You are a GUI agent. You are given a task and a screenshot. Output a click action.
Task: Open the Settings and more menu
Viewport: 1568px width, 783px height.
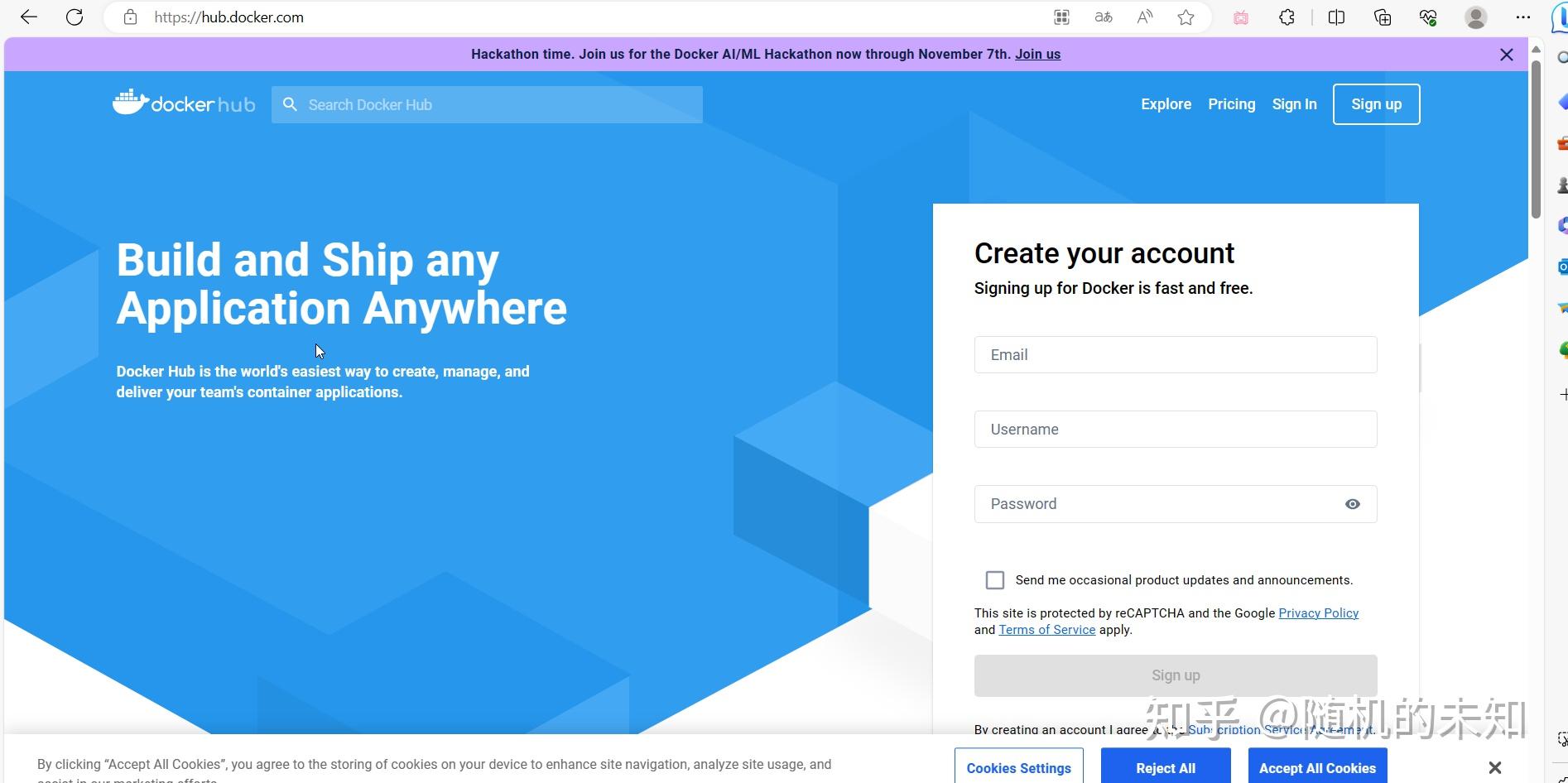click(x=1523, y=17)
